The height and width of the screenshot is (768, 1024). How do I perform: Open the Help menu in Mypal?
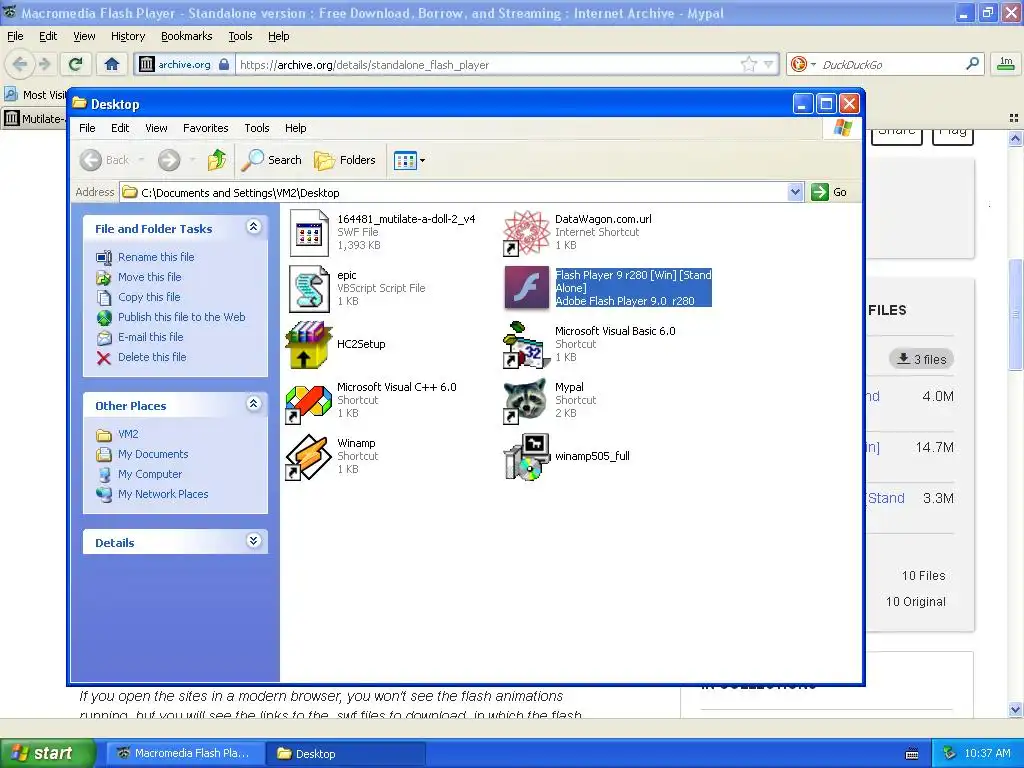point(278,36)
